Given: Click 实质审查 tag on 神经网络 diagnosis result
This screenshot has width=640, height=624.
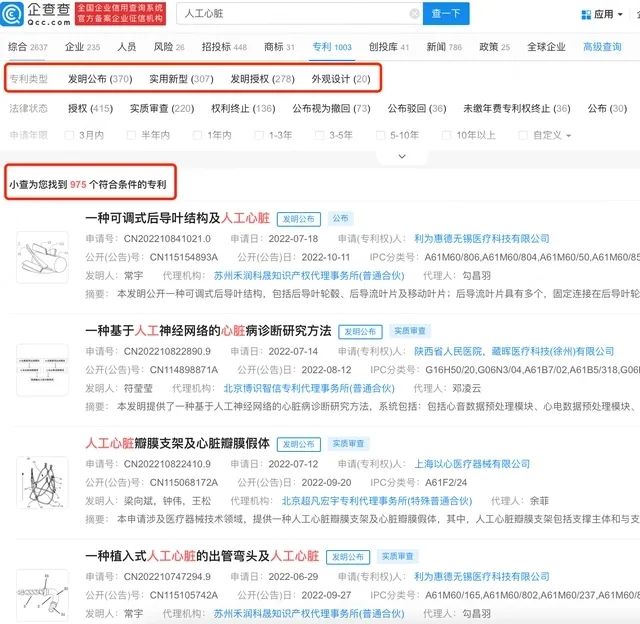Looking at the screenshot, I should (409, 331).
